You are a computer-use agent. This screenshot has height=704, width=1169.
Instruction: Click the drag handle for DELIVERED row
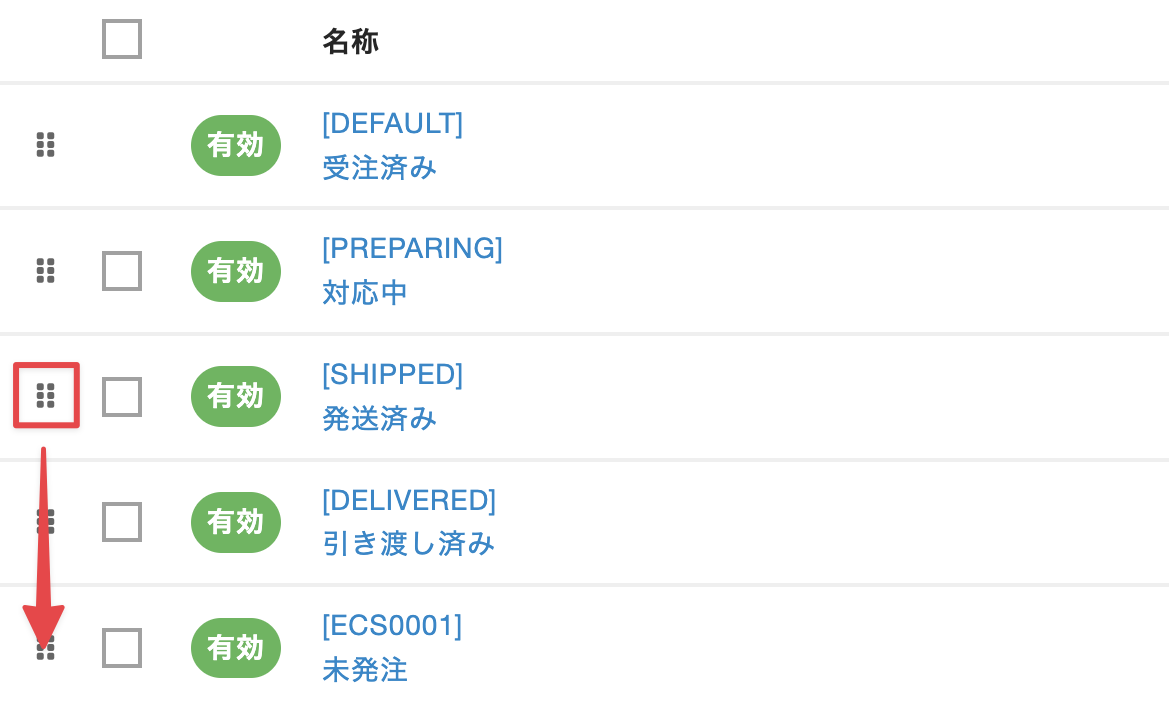pyautogui.click(x=45, y=521)
